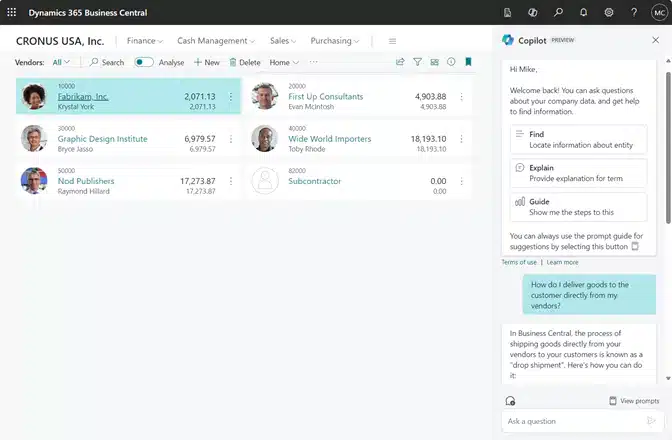Open the Fabrikam, Inc. vendor link
The image size is (672, 440).
(x=83, y=96)
